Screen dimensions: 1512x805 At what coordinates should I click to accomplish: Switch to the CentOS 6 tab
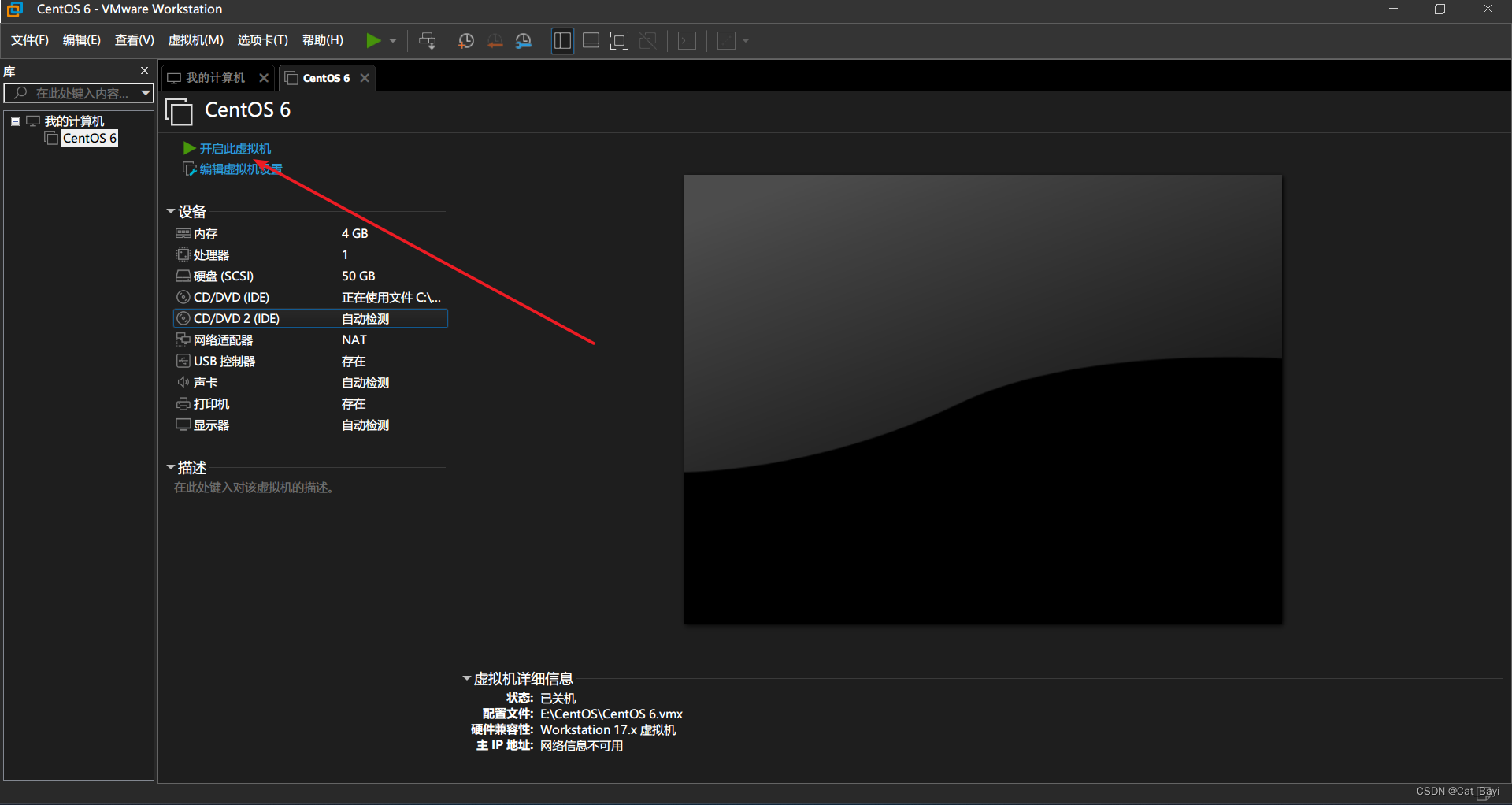click(326, 78)
